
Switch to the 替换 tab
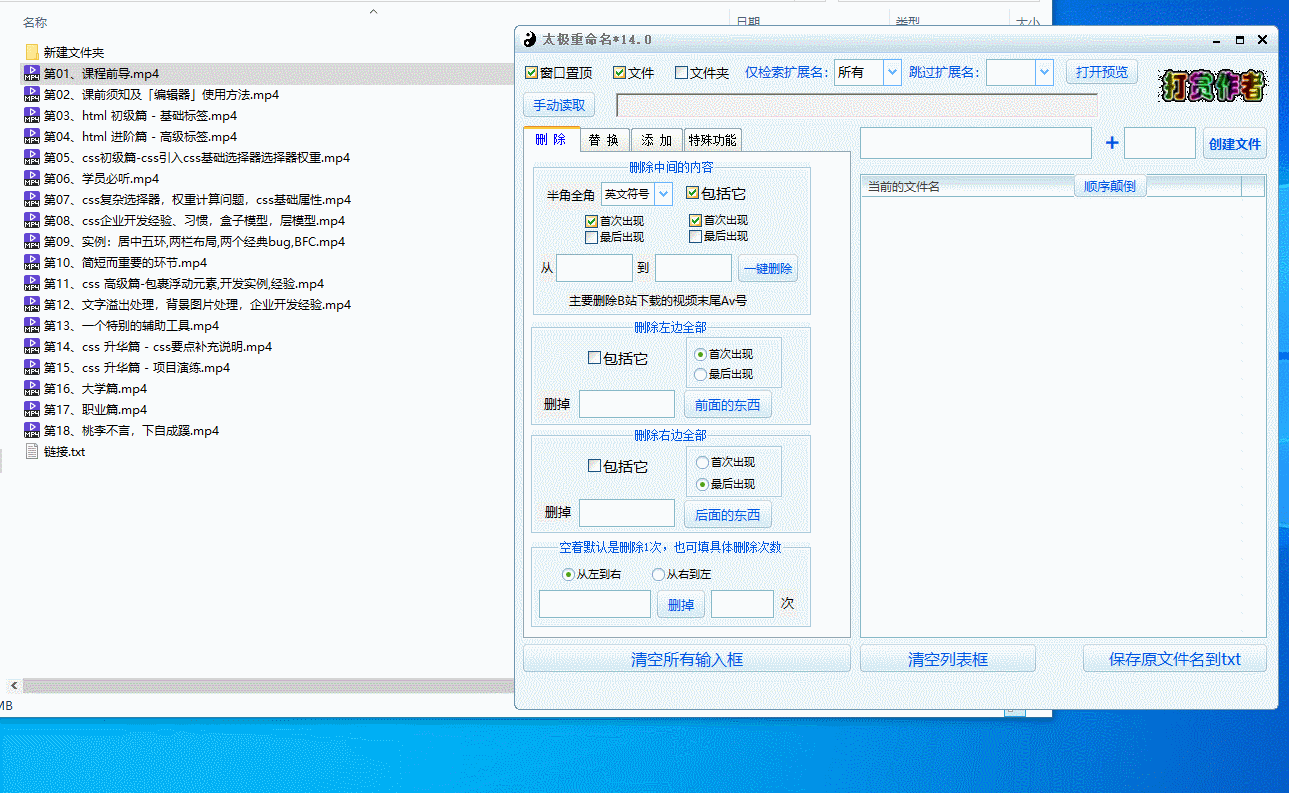[x=604, y=140]
